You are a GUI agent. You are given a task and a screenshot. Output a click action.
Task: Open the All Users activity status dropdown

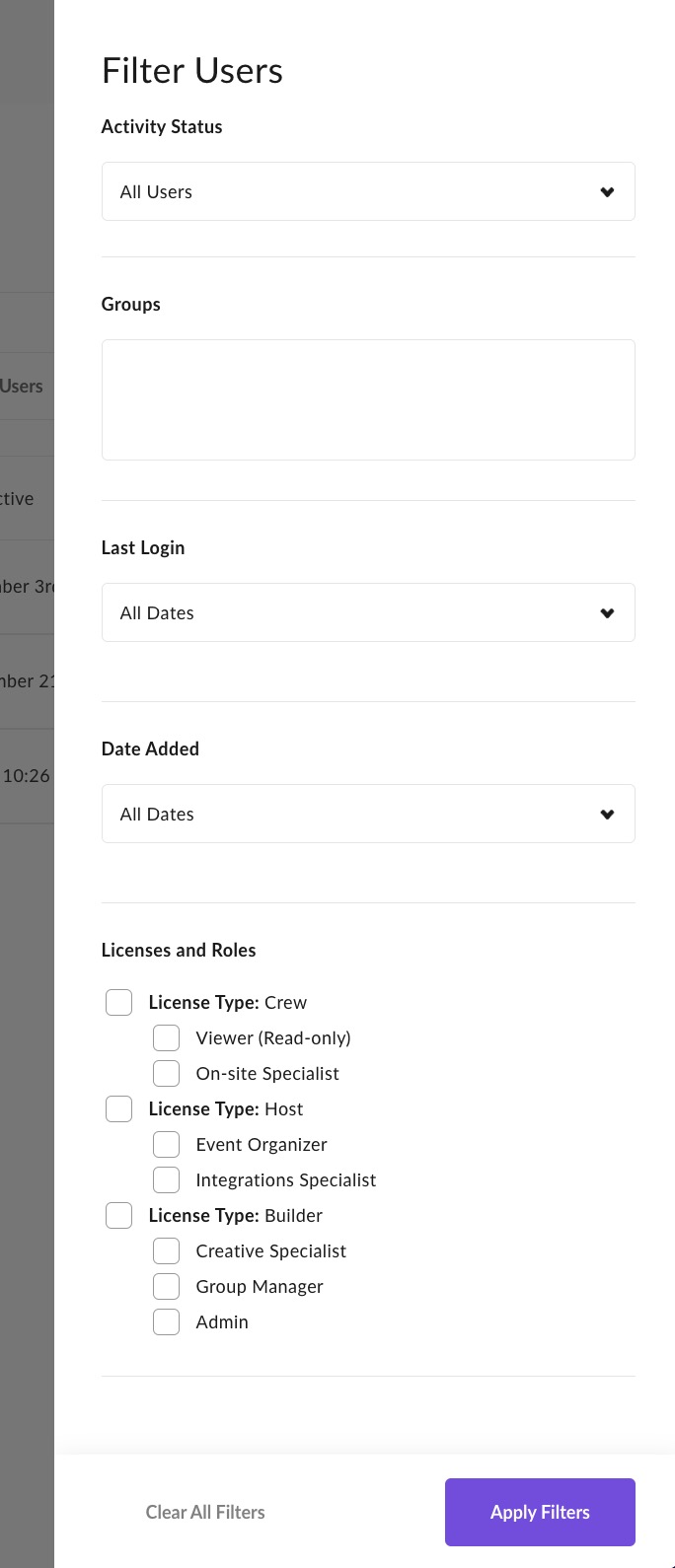[x=368, y=191]
